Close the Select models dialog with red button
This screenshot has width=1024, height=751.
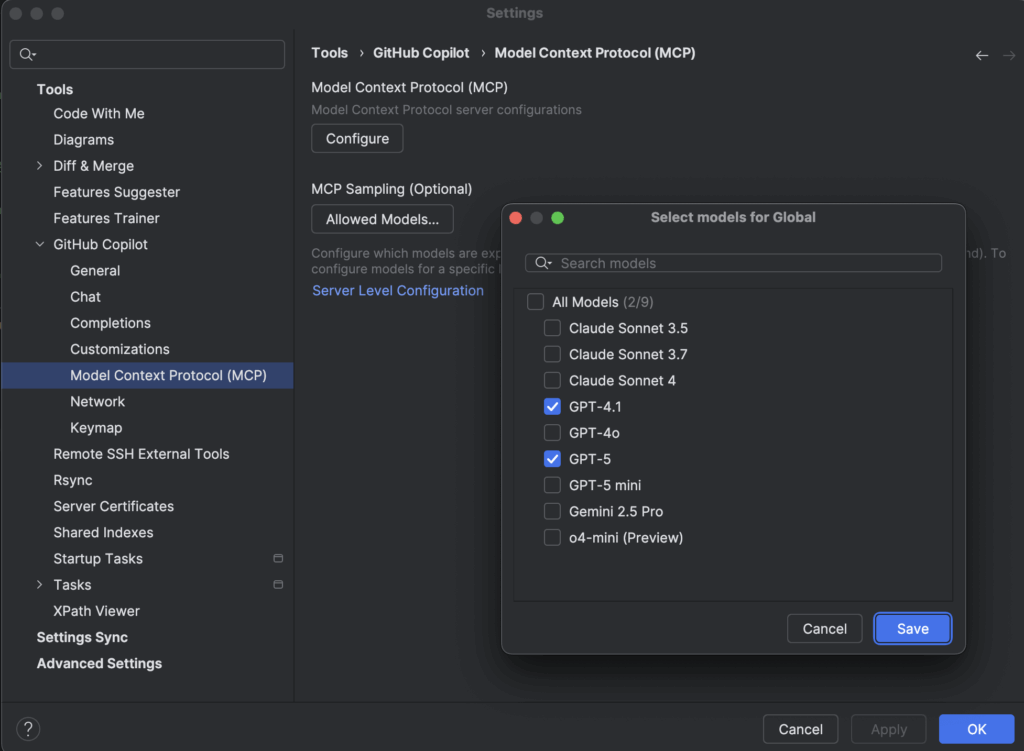coord(516,217)
